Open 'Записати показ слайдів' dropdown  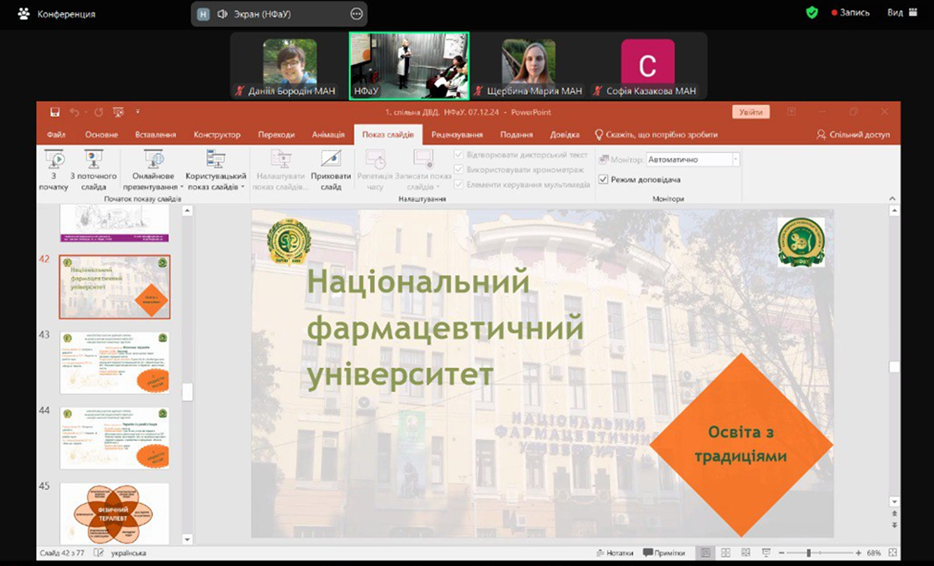coord(423,170)
